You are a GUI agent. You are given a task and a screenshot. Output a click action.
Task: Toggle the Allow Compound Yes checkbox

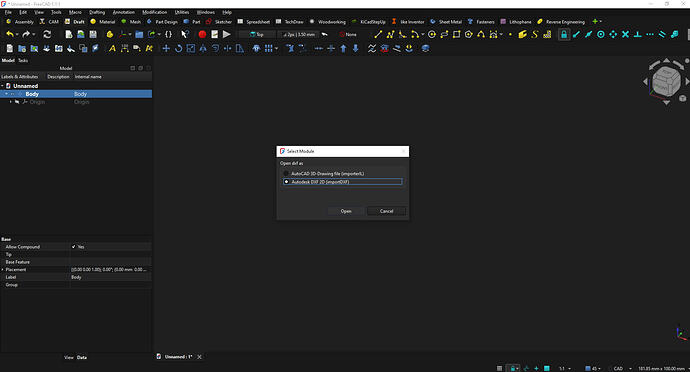pyautogui.click(x=73, y=247)
